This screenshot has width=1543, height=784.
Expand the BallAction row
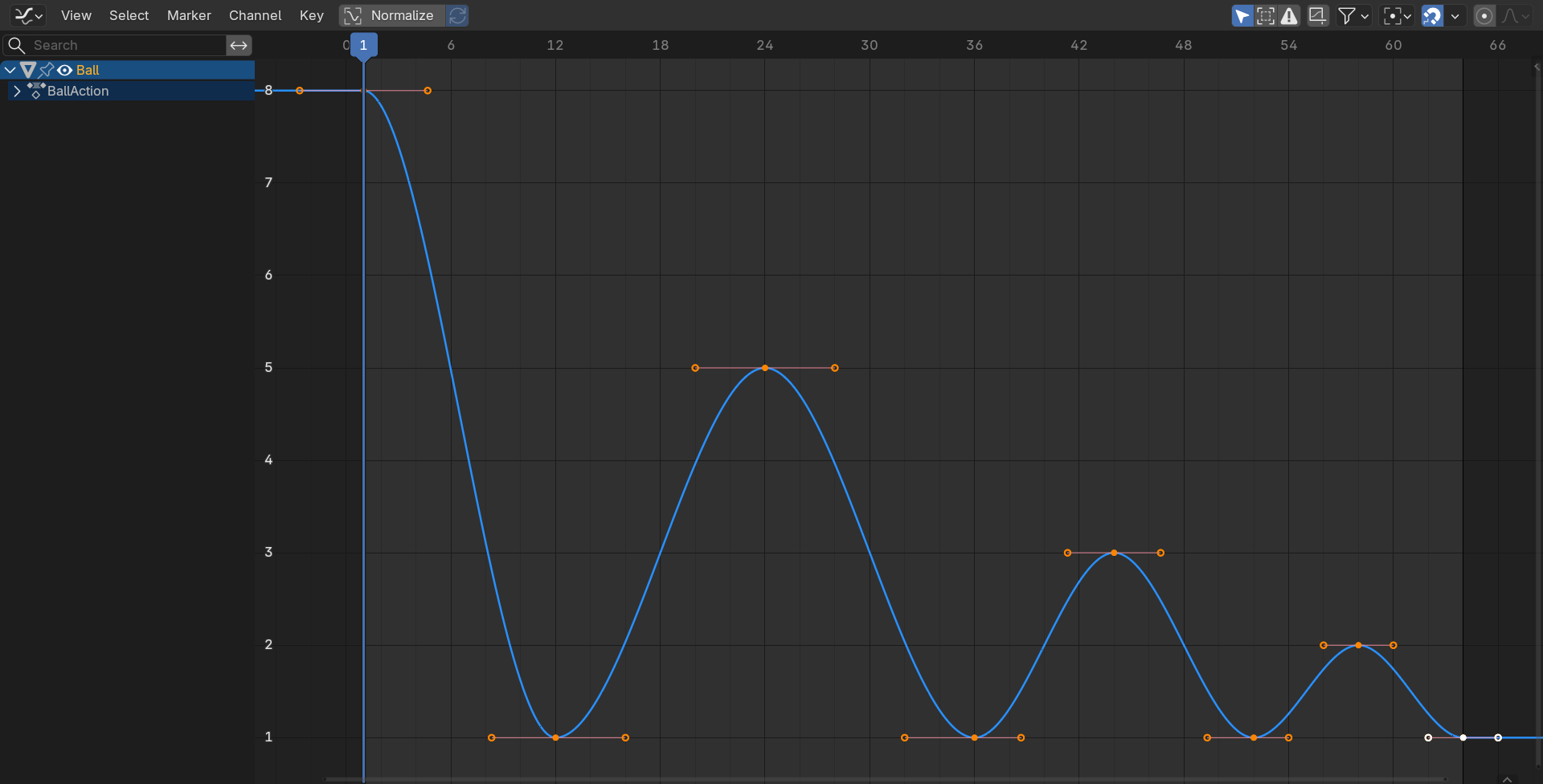pos(17,91)
